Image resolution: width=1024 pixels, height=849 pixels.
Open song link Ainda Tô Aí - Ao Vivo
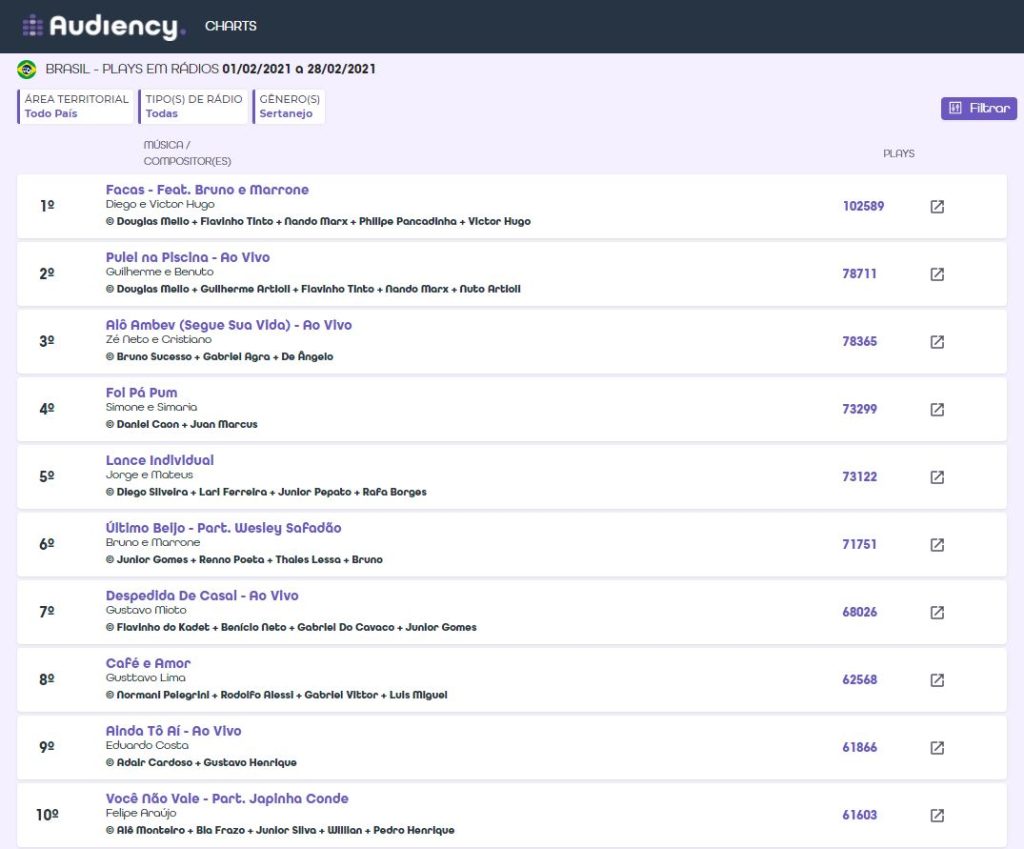tap(173, 731)
